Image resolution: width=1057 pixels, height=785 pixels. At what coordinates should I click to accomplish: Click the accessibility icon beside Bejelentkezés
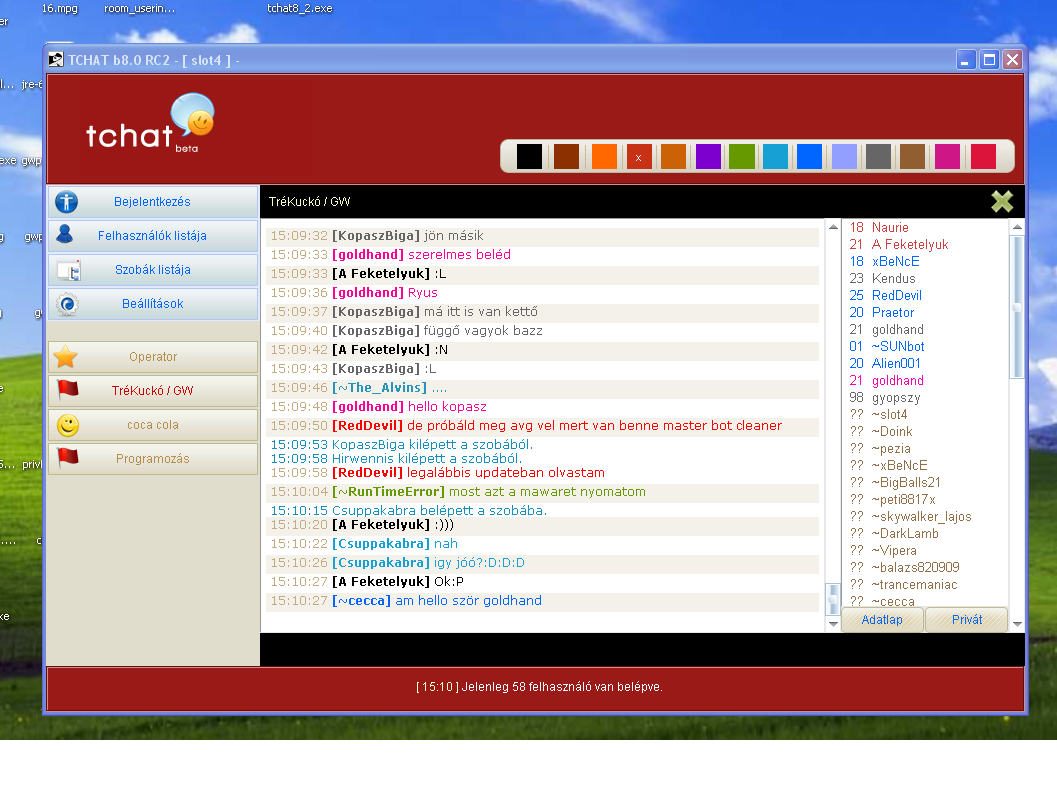point(67,202)
